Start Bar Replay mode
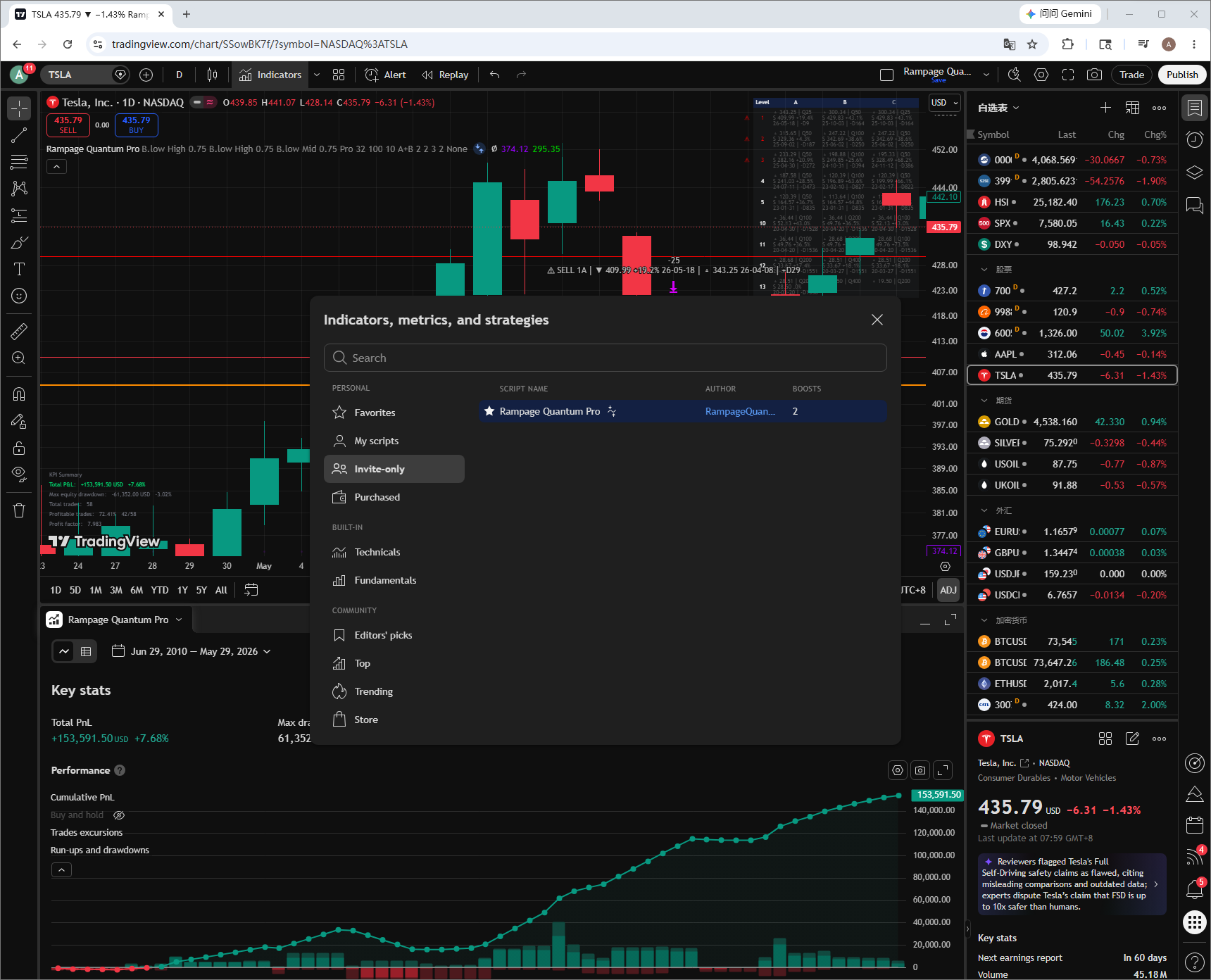The width and height of the screenshot is (1211, 980). coord(445,75)
